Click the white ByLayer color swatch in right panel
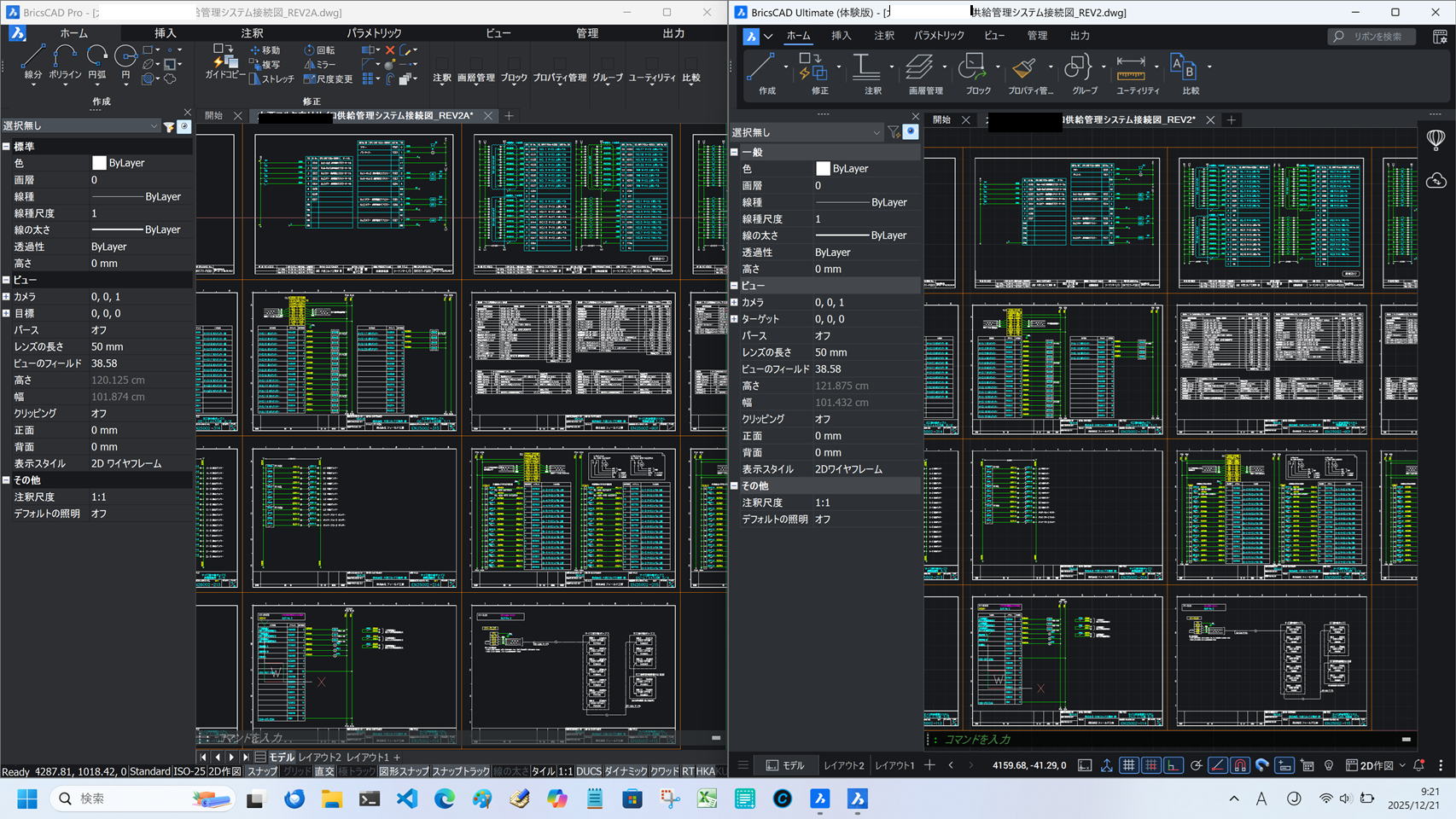Image resolution: width=1456 pixels, height=819 pixels. (823, 169)
